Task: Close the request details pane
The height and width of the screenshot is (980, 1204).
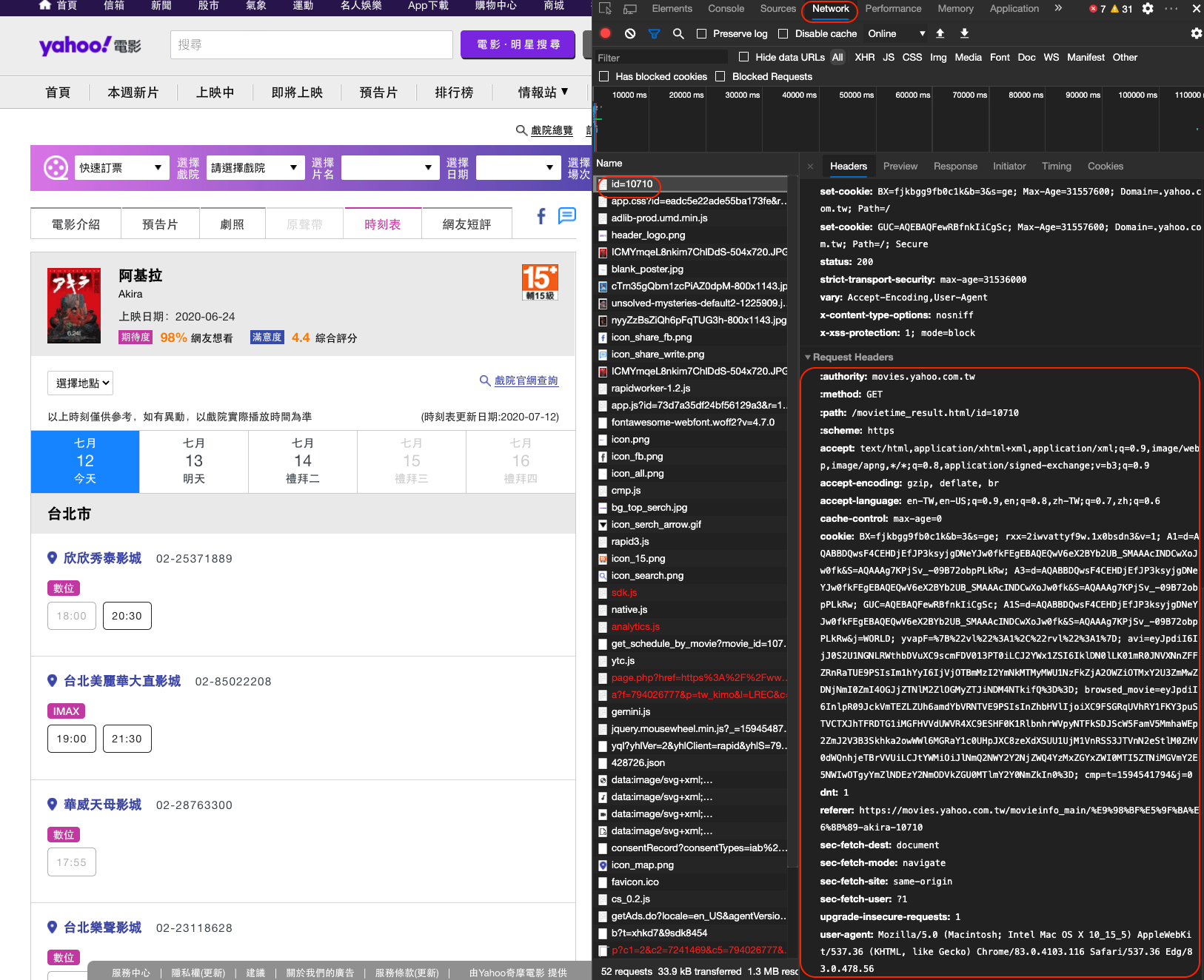Action: tap(810, 167)
